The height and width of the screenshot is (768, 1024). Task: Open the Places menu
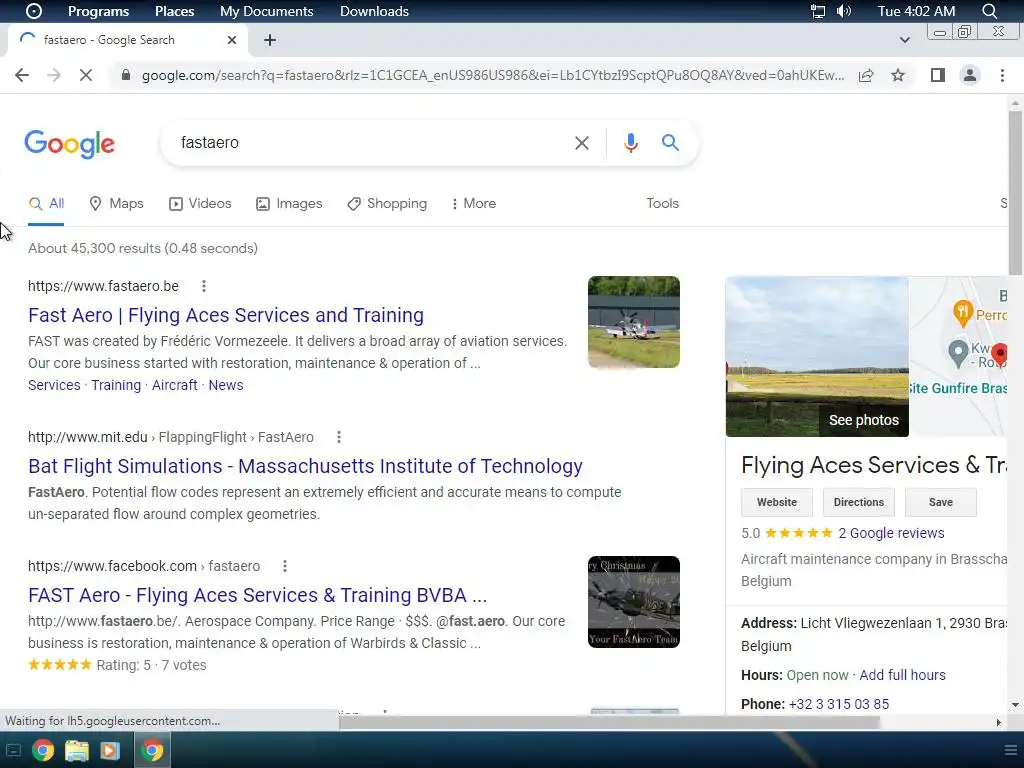174,11
